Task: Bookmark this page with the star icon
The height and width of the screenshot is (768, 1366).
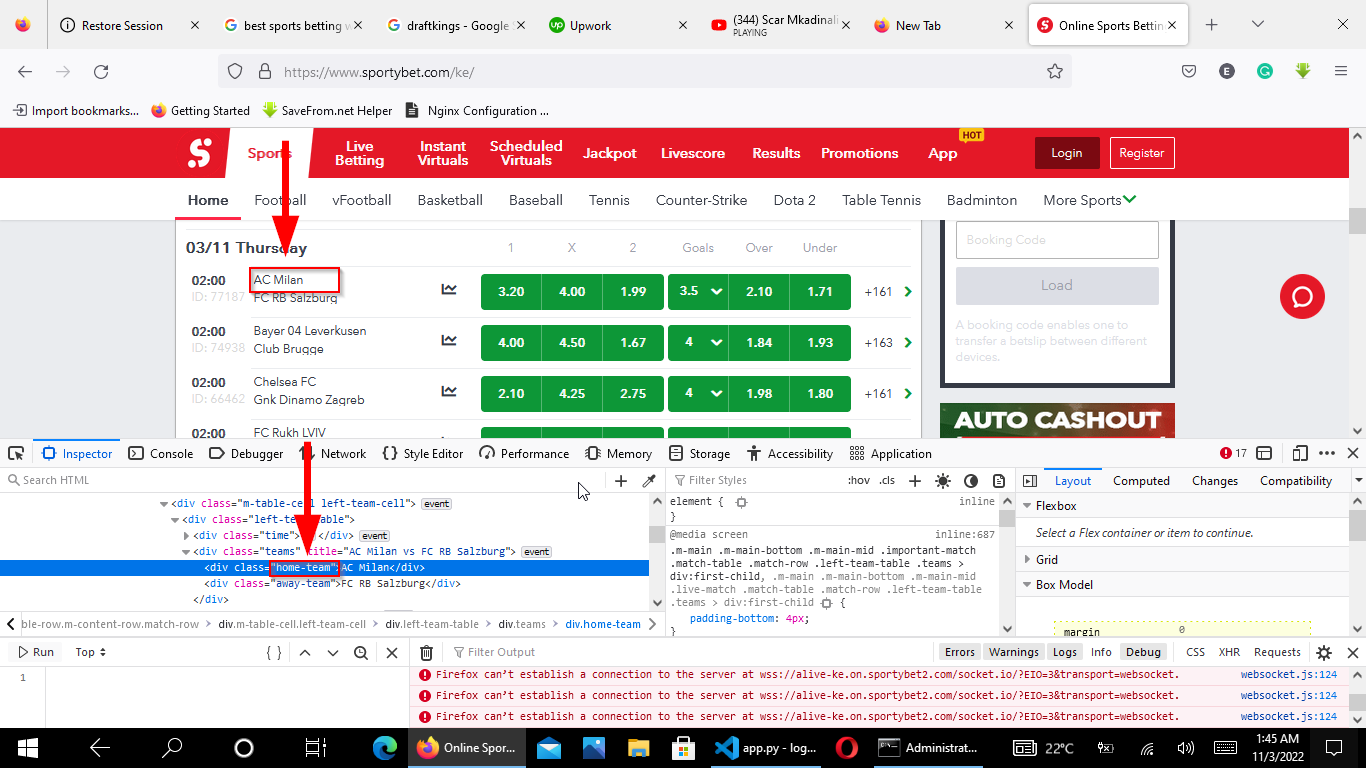Action: click(x=1054, y=71)
